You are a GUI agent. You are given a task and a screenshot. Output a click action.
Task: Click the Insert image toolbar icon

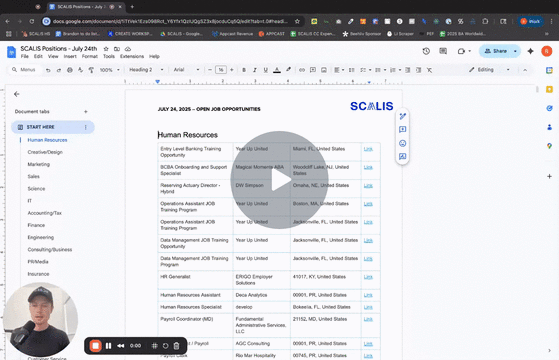pos(324,70)
